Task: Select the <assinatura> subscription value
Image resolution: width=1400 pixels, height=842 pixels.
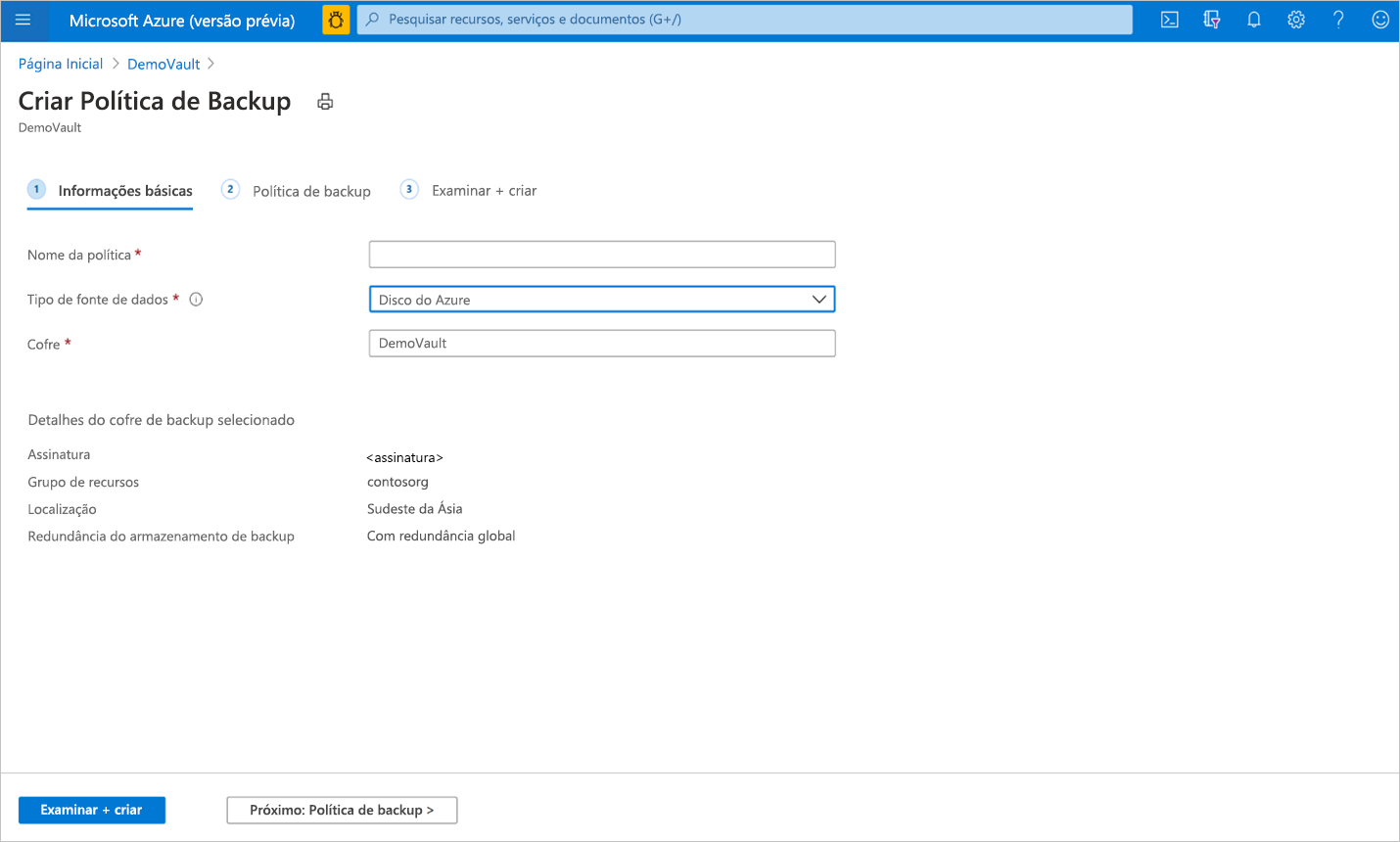Action: (x=405, y=457)
